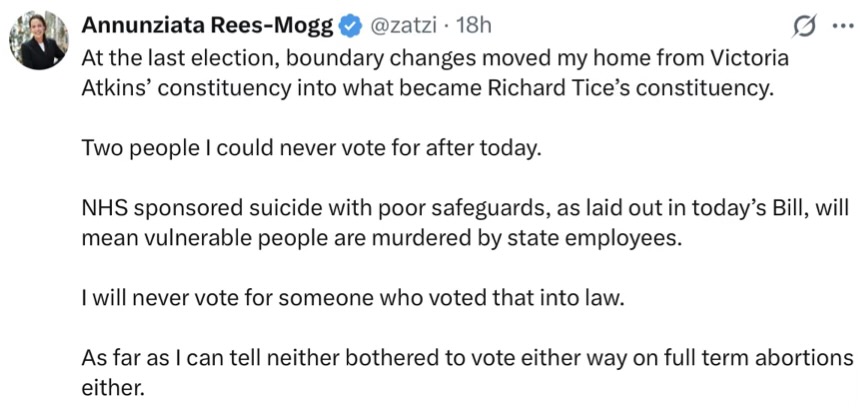Click the blue verified checkmark badge
The width and height of the screenshot is (860, 412).
351,26
